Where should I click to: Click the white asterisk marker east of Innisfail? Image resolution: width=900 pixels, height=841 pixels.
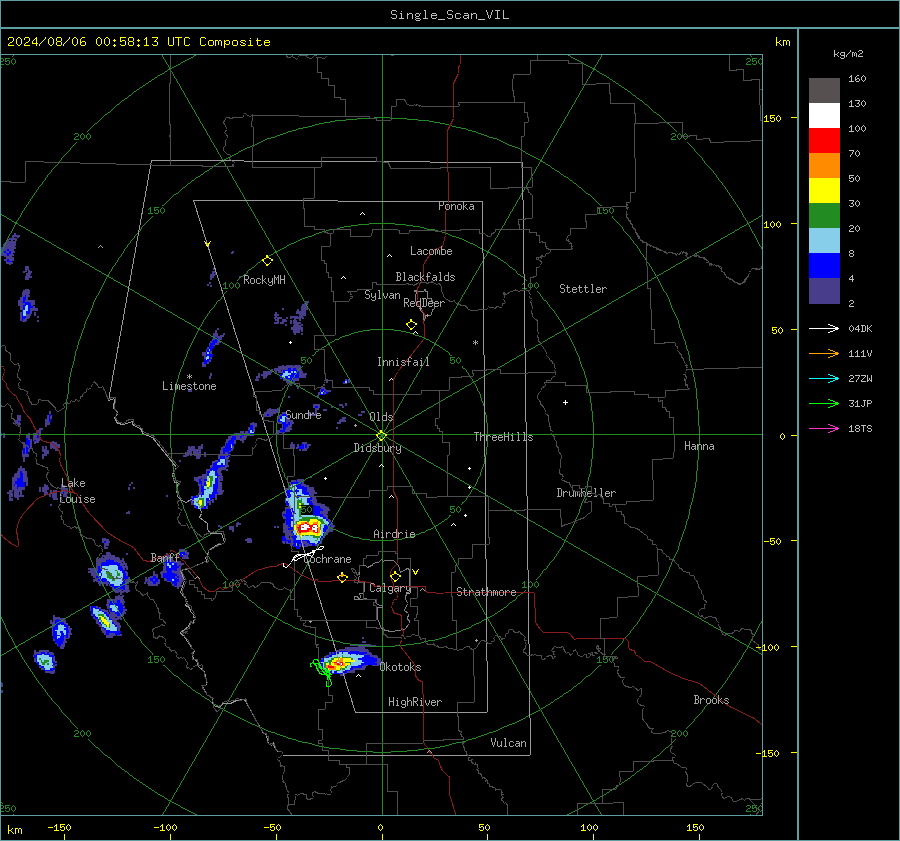click(475, 343)
